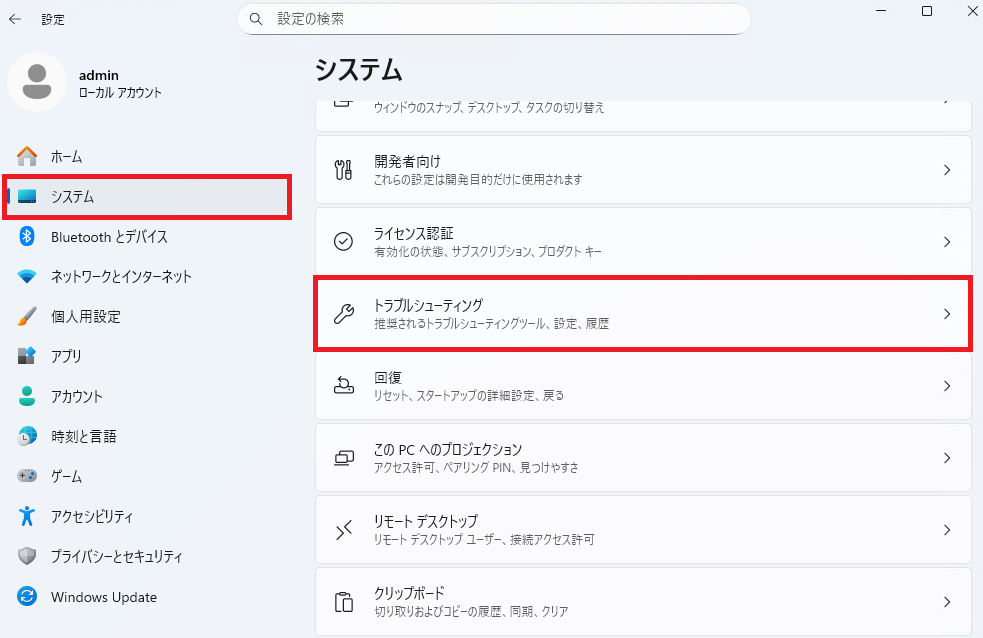Click '有効化の状態、サブスクリプション、プロダクト キー' text
The height and width of the screenshot is (638, 983).
[488, 252]
